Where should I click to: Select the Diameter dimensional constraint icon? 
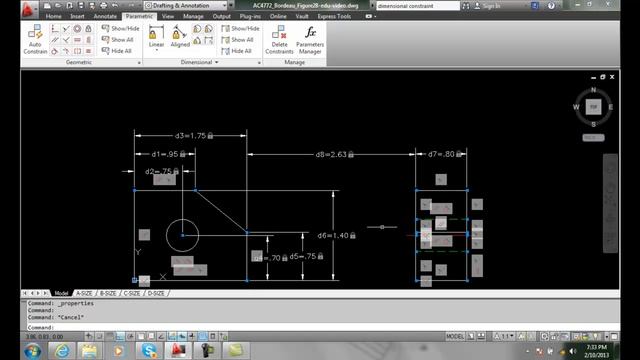pos(209,29)
